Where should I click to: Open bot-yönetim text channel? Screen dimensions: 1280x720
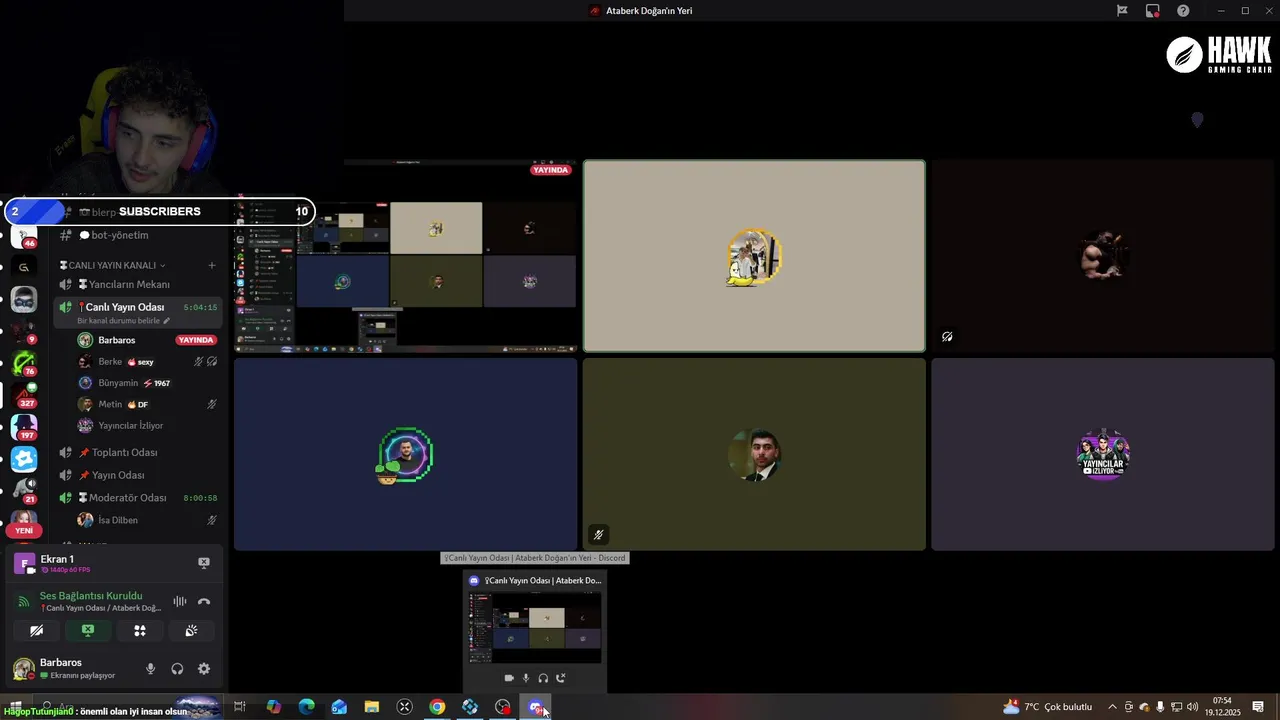(x=138, y=235)
